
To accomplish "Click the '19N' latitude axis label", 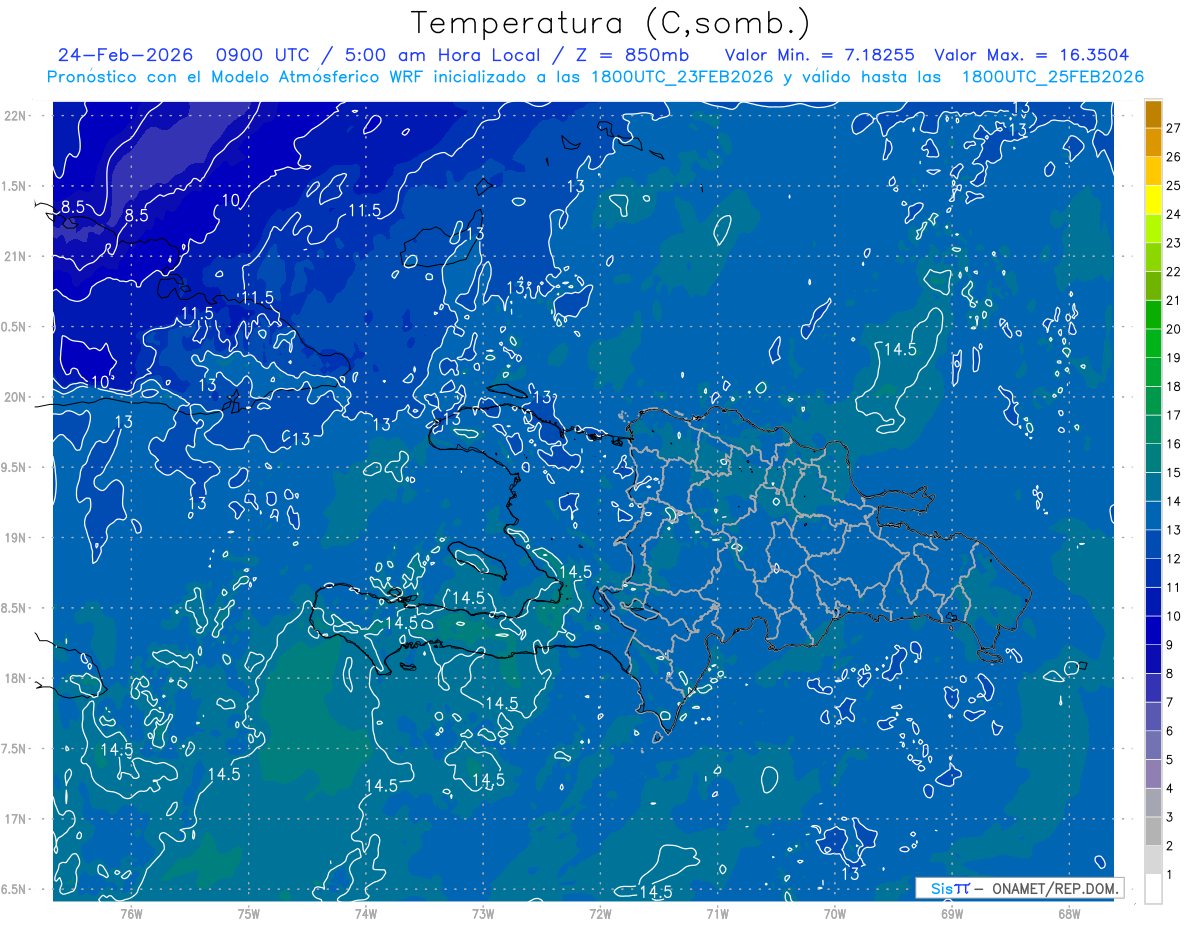I will 16,538.
